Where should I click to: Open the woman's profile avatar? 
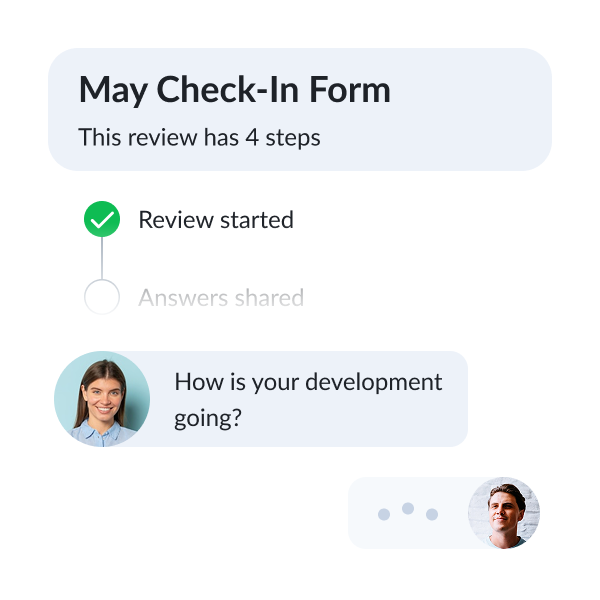102,399
